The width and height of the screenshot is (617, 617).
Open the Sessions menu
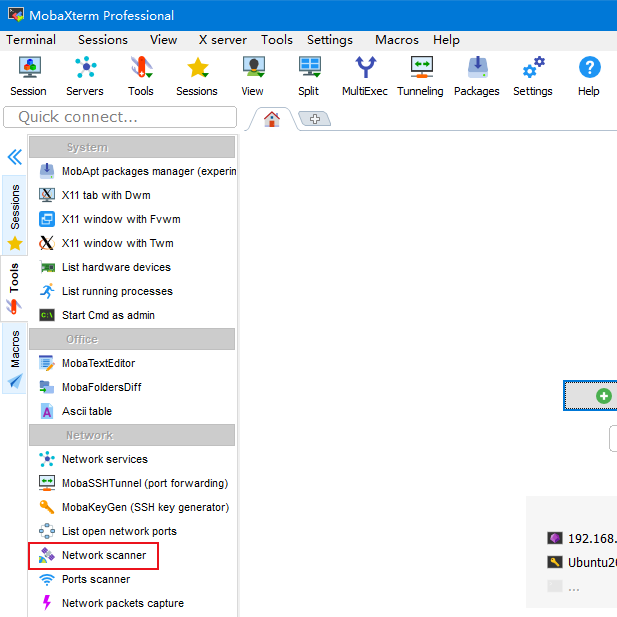[103, 40]
